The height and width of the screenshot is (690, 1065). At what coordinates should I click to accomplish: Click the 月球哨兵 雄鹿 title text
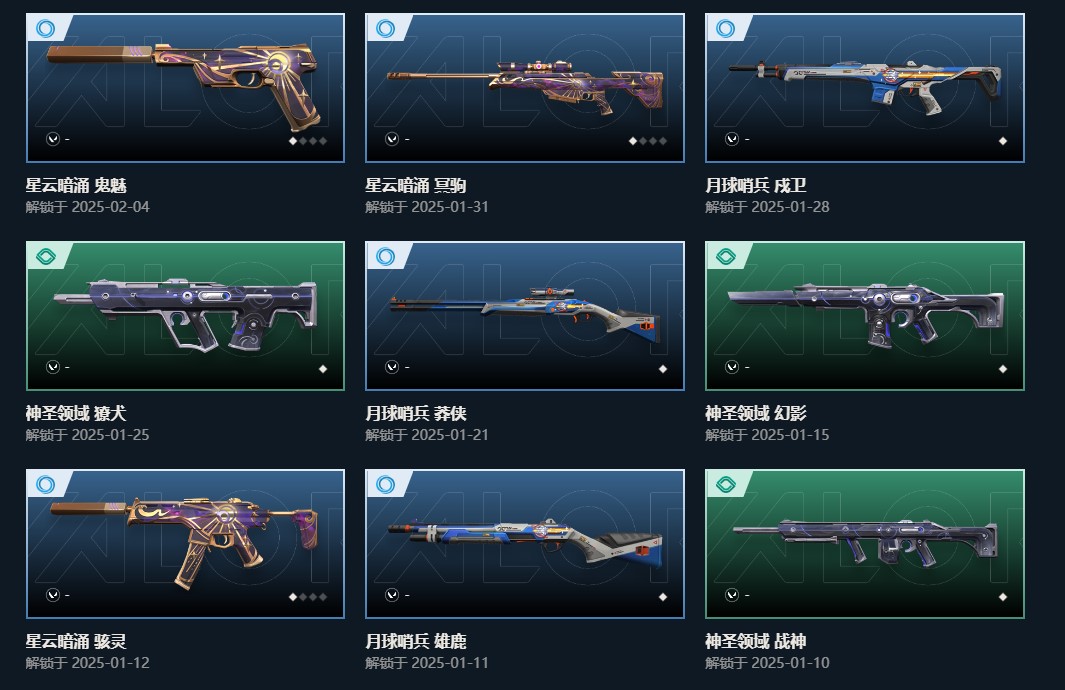[416, 641]
